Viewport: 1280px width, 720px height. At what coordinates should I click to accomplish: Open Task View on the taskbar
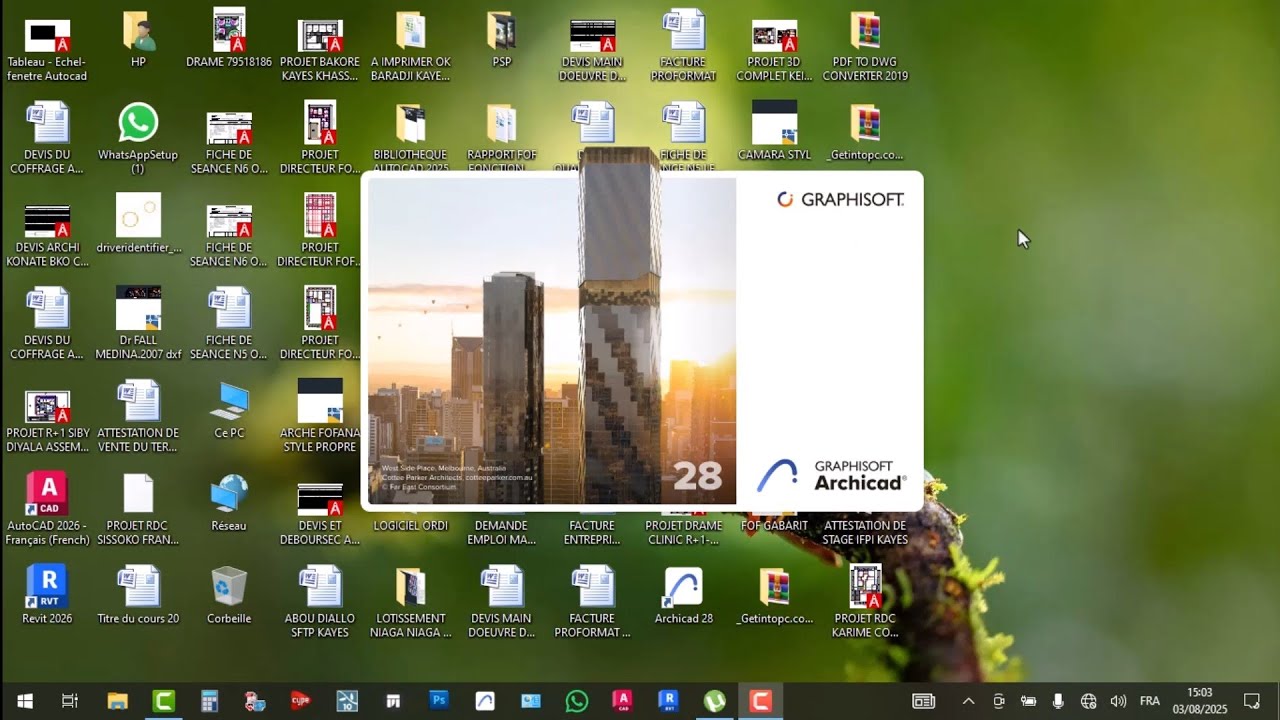tap(70, 701)
